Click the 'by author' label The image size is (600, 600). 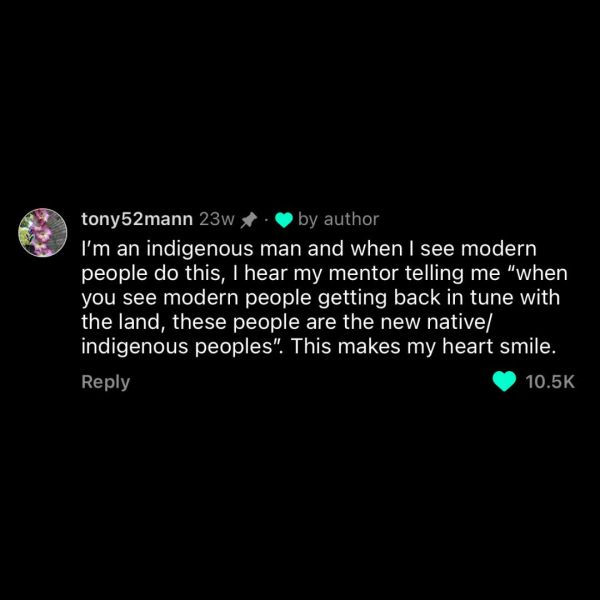tap(338, 219)
